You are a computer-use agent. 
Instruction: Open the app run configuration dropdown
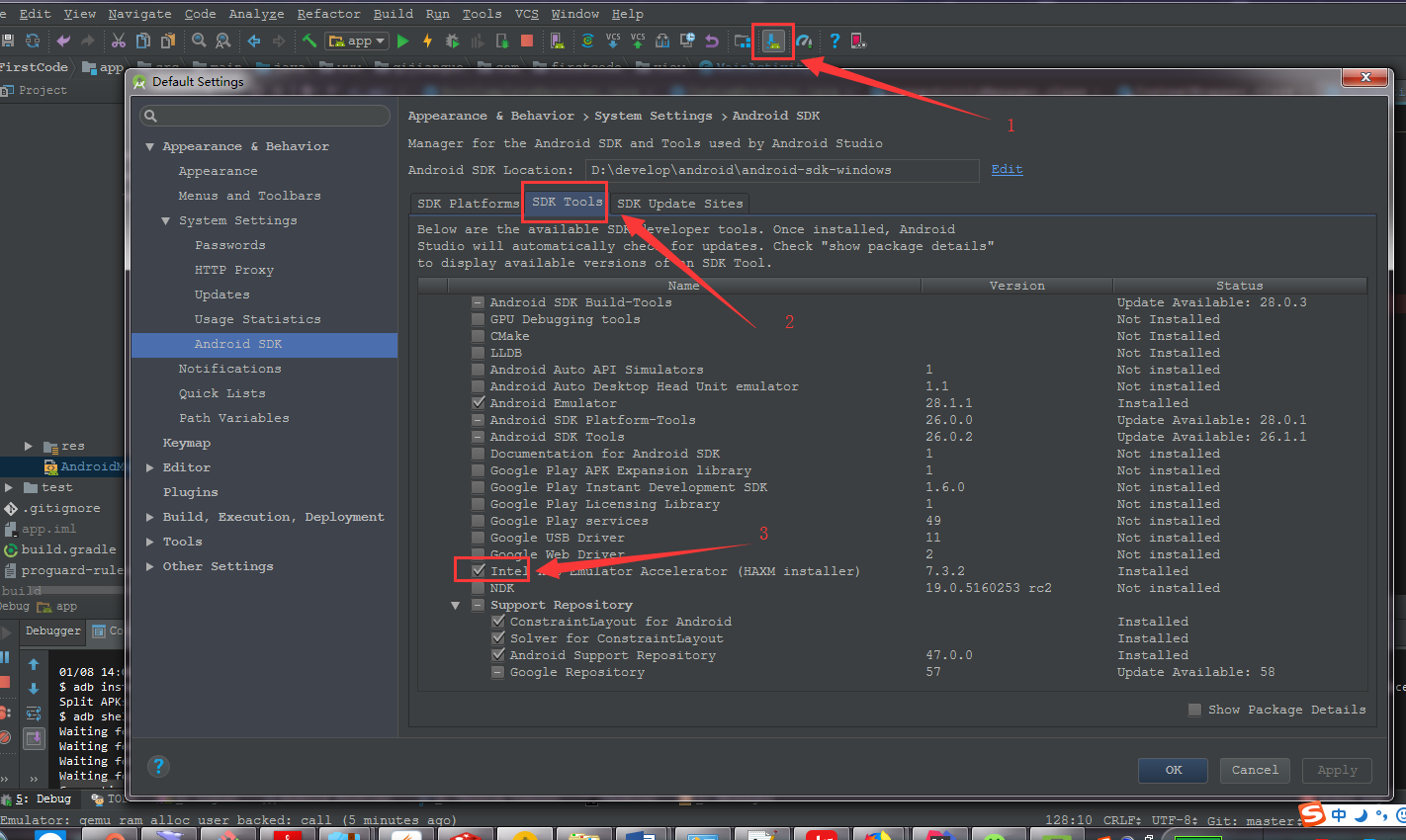357,41
